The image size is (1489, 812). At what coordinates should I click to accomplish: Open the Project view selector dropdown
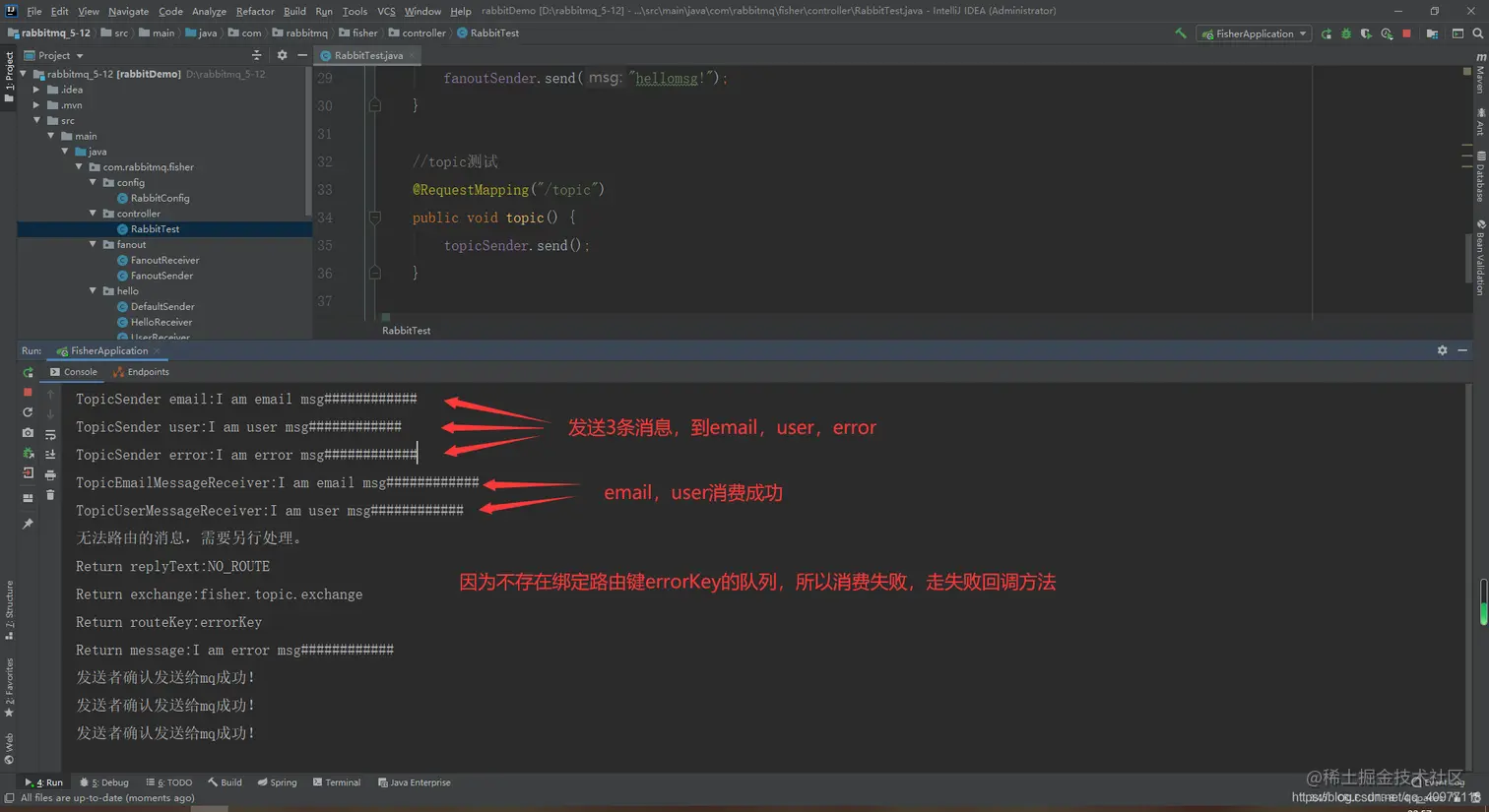coord(54,55)
